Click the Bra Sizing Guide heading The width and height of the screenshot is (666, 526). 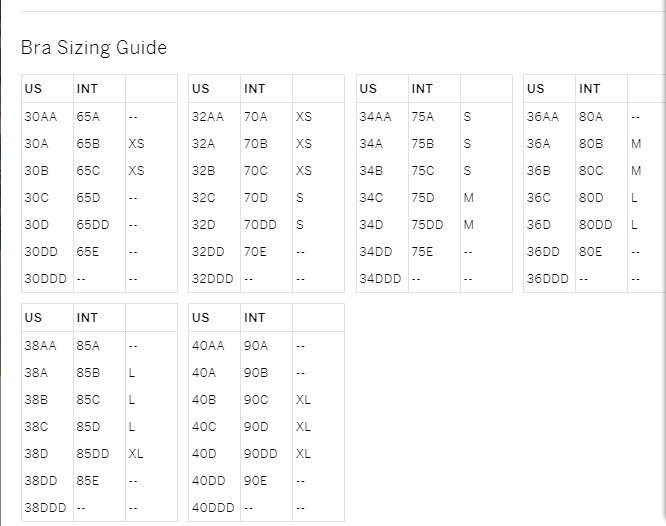(94, 47)
